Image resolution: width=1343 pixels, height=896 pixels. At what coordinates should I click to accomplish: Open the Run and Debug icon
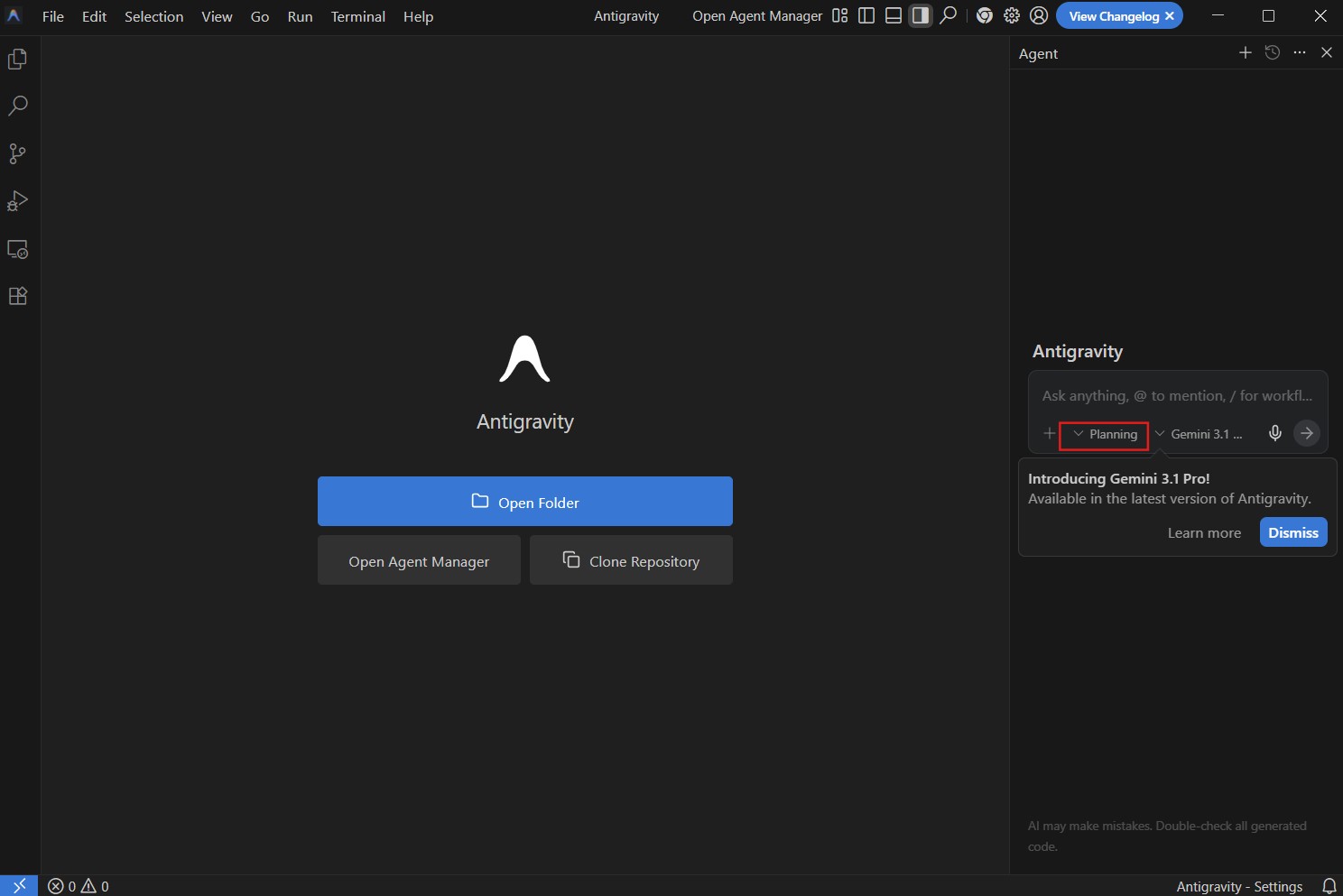[x=17, y=201]
